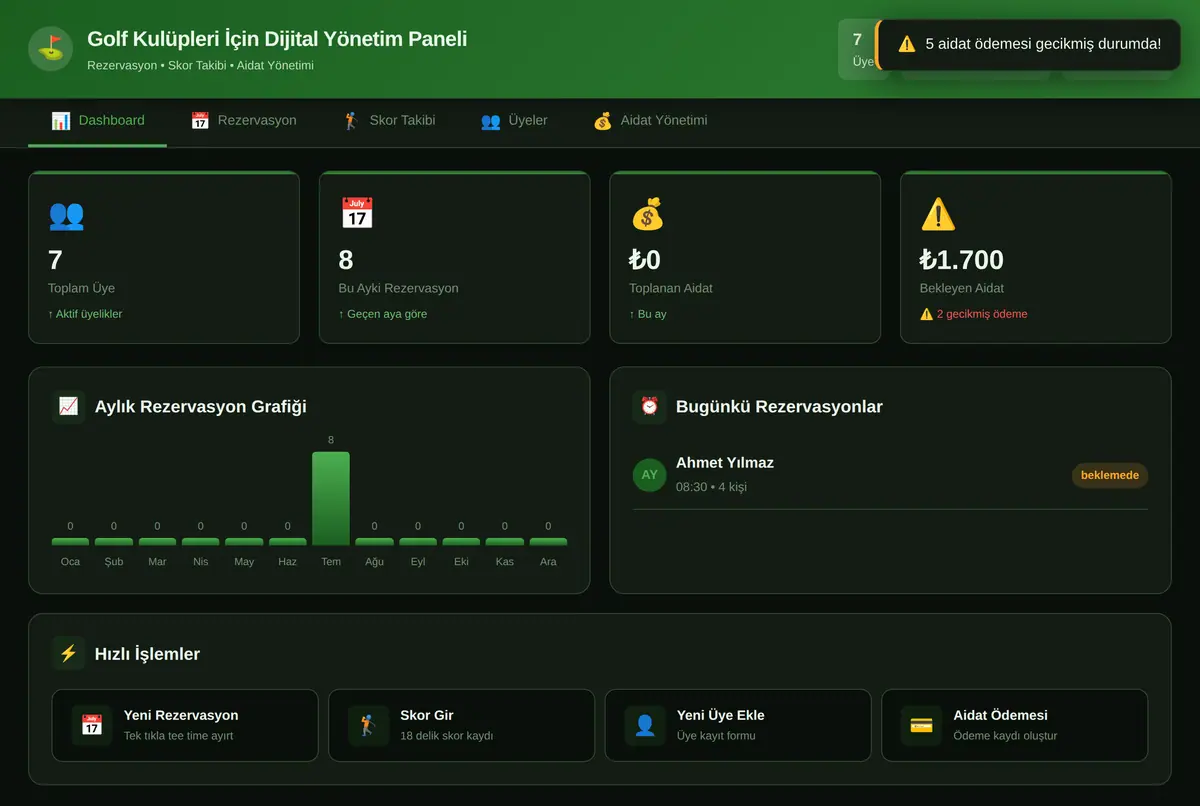Click the "Bekleyen Aidat" label
The height and width of the screenshot is (806, 1200).
click(962, 288)
